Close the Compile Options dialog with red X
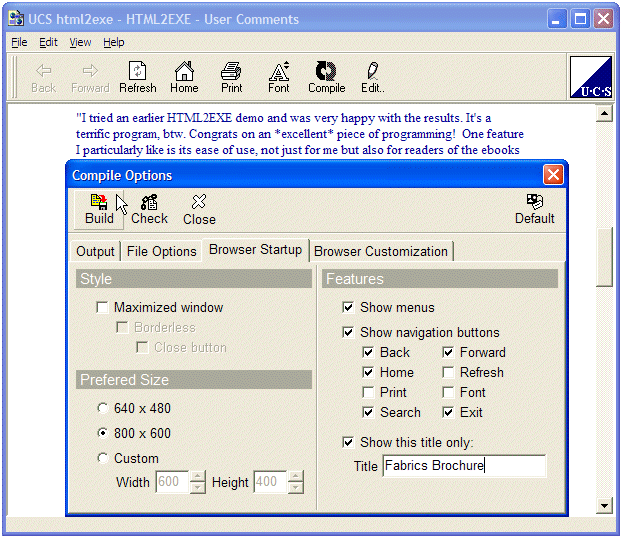The height and width of the screenshot is (538, 622). (x=553, y=175)
